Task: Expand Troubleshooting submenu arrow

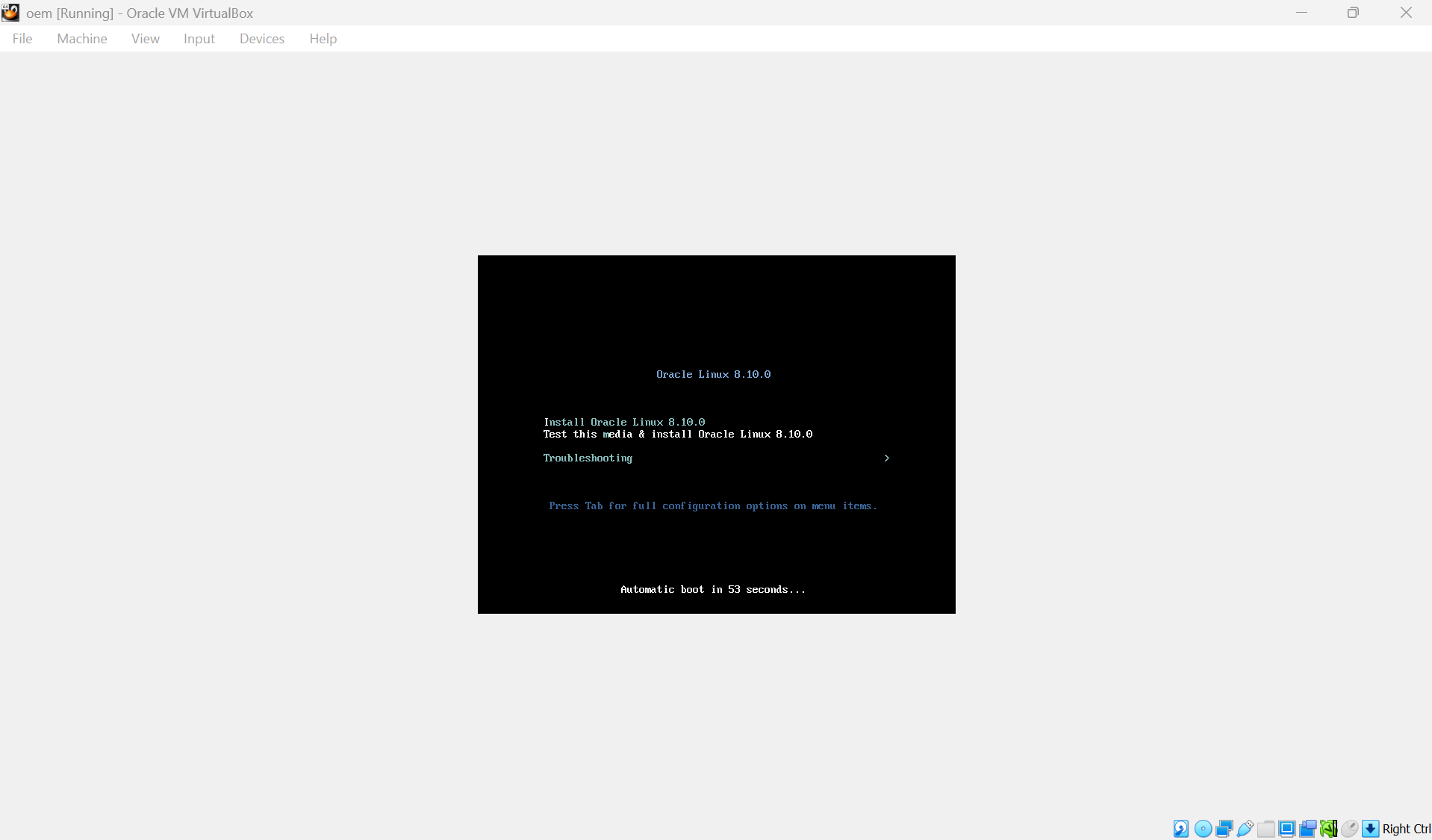Action: [886, 458]
